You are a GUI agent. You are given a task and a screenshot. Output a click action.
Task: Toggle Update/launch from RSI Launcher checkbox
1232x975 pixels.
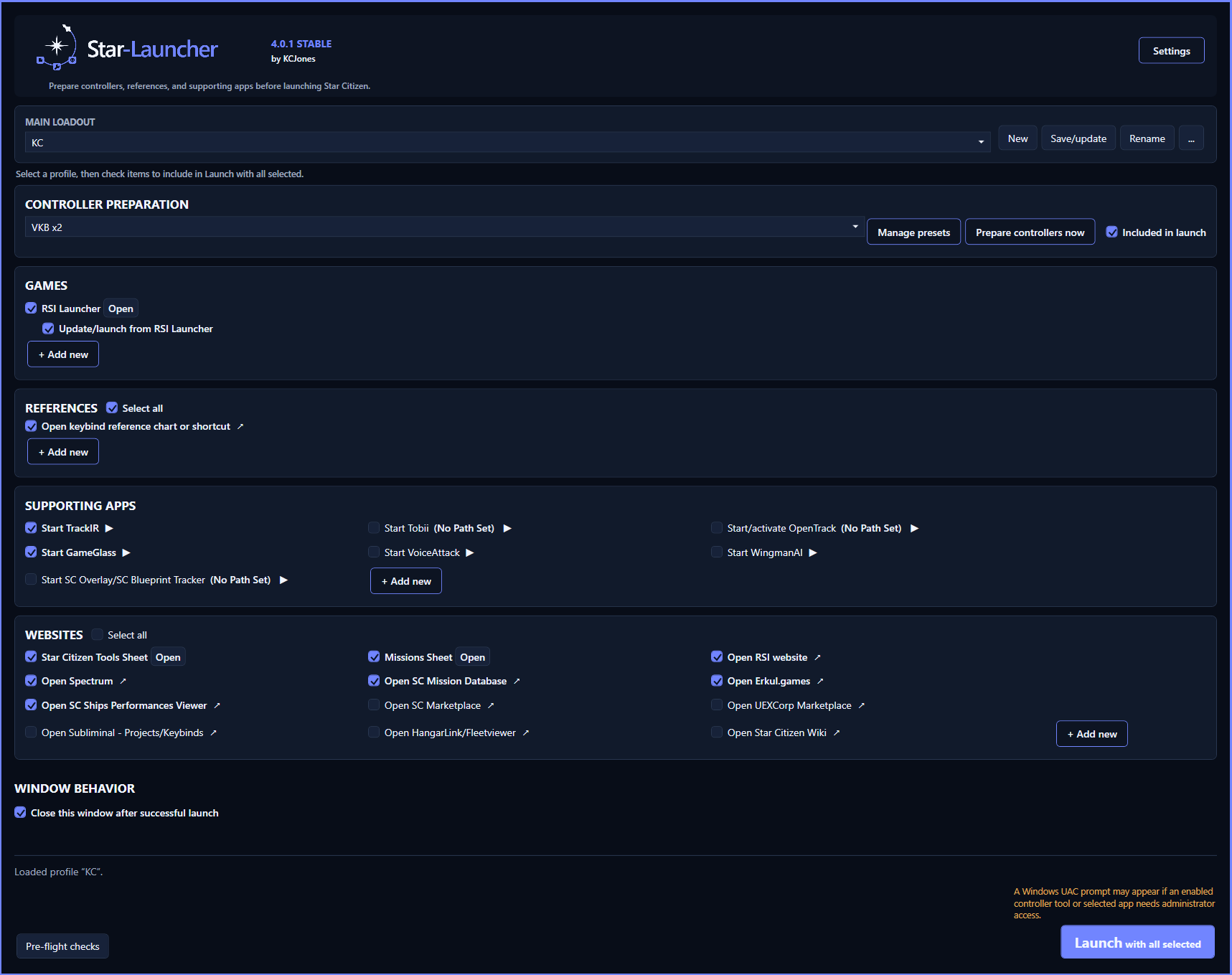[x=48, y=328]
